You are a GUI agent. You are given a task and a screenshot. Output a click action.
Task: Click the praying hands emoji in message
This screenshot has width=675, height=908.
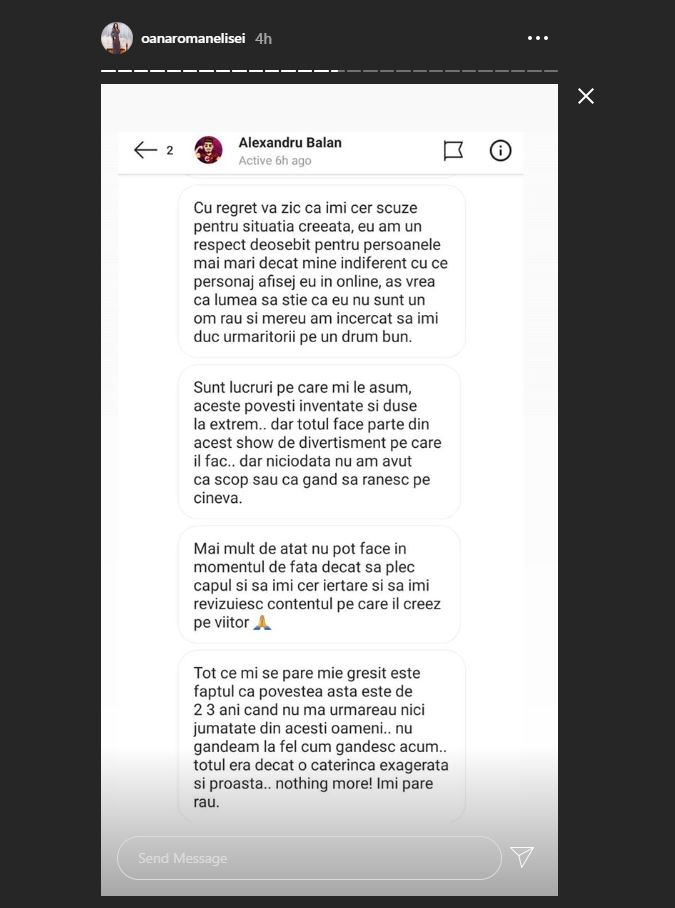pyautogui.click(x=262, y=622)
